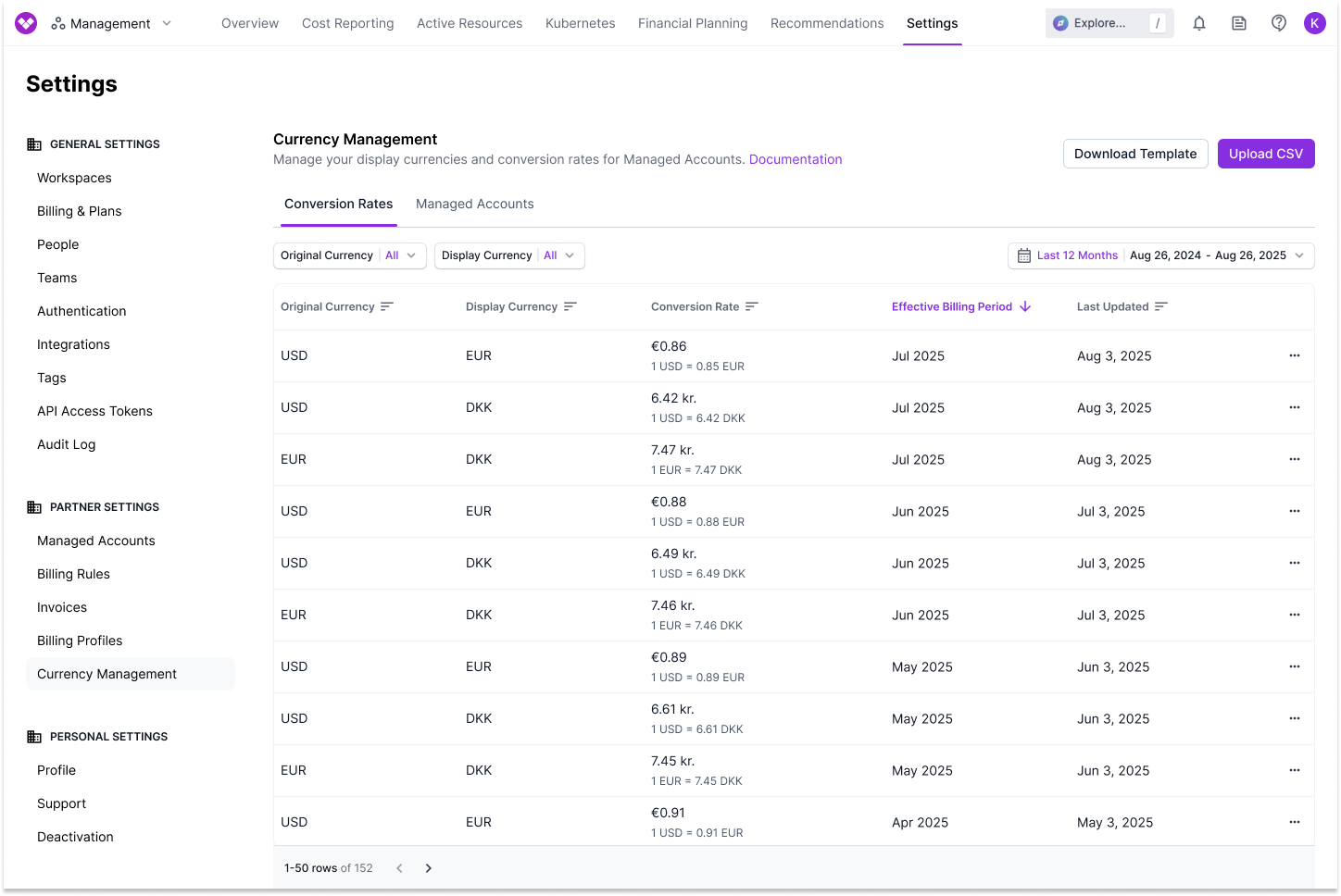The height and width of the screenshot is (896, 1341).
Task: Open the Management workspace switcher
Action: tap(111, 23)
